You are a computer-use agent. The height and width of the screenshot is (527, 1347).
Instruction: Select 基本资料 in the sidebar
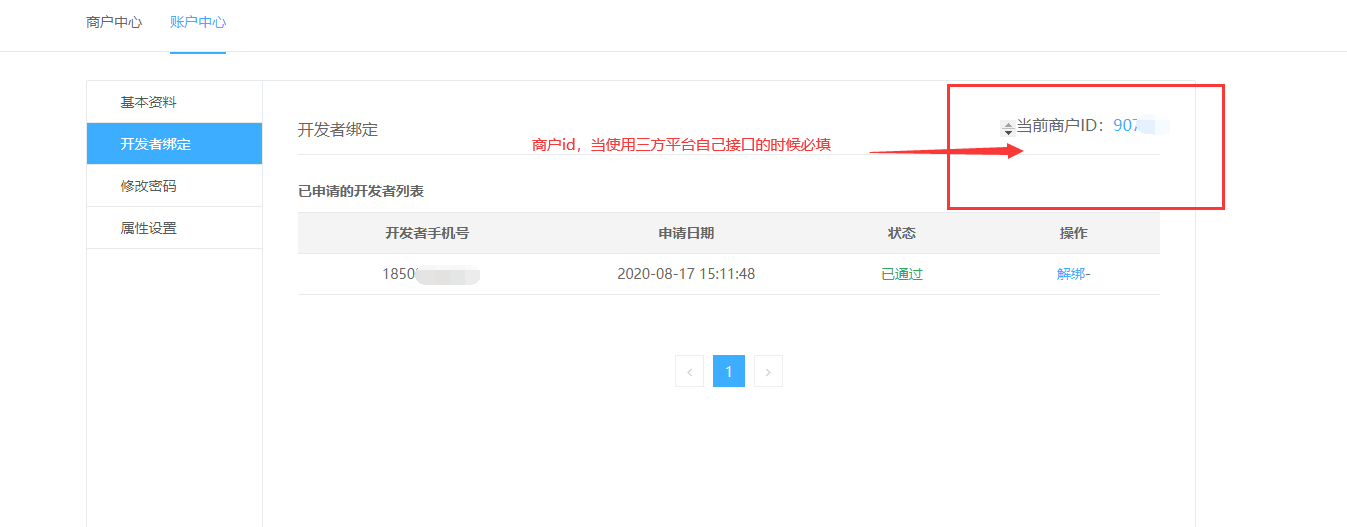[x=148, y=102]
